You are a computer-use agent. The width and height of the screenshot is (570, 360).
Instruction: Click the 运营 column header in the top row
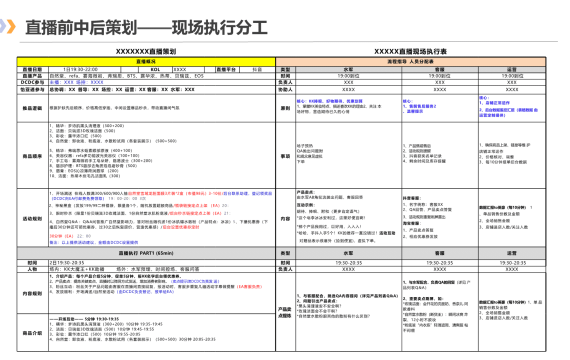point(512,69)
